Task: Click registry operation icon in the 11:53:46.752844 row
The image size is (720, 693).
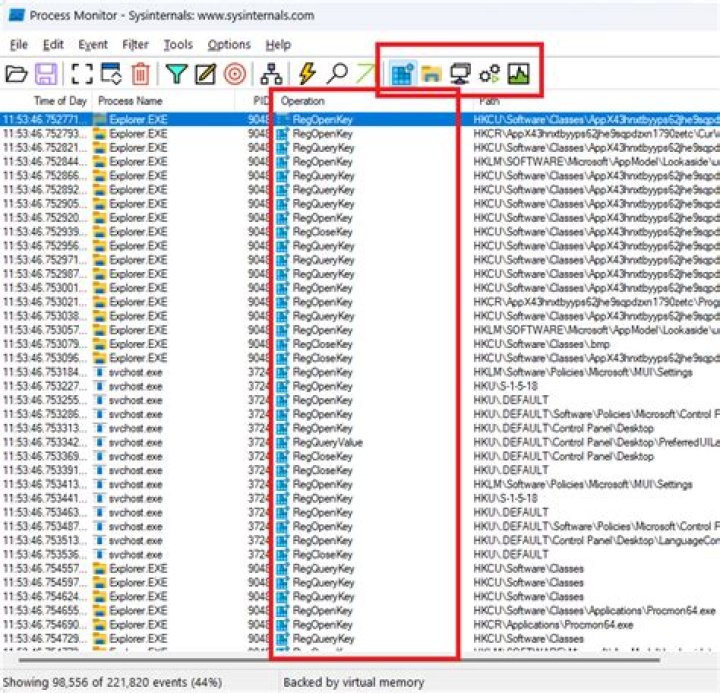Action: click(x=283, y=162)
